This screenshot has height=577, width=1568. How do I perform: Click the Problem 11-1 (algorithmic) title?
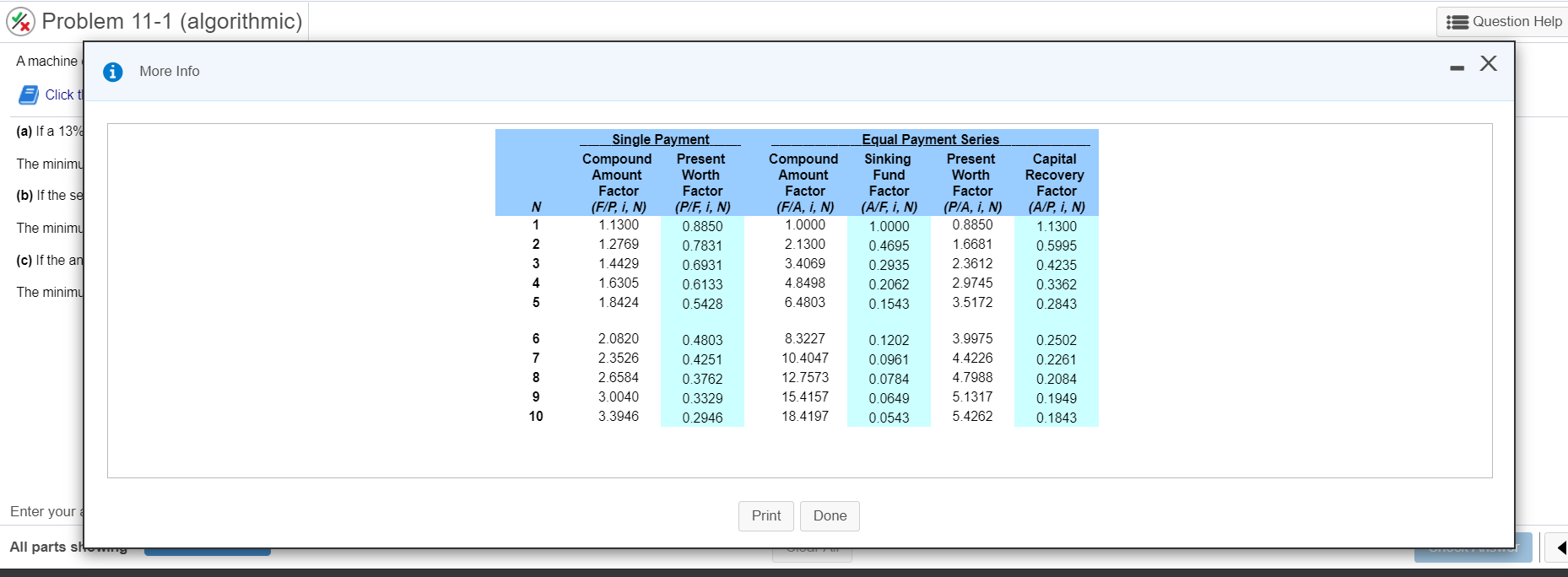point(172,21)
